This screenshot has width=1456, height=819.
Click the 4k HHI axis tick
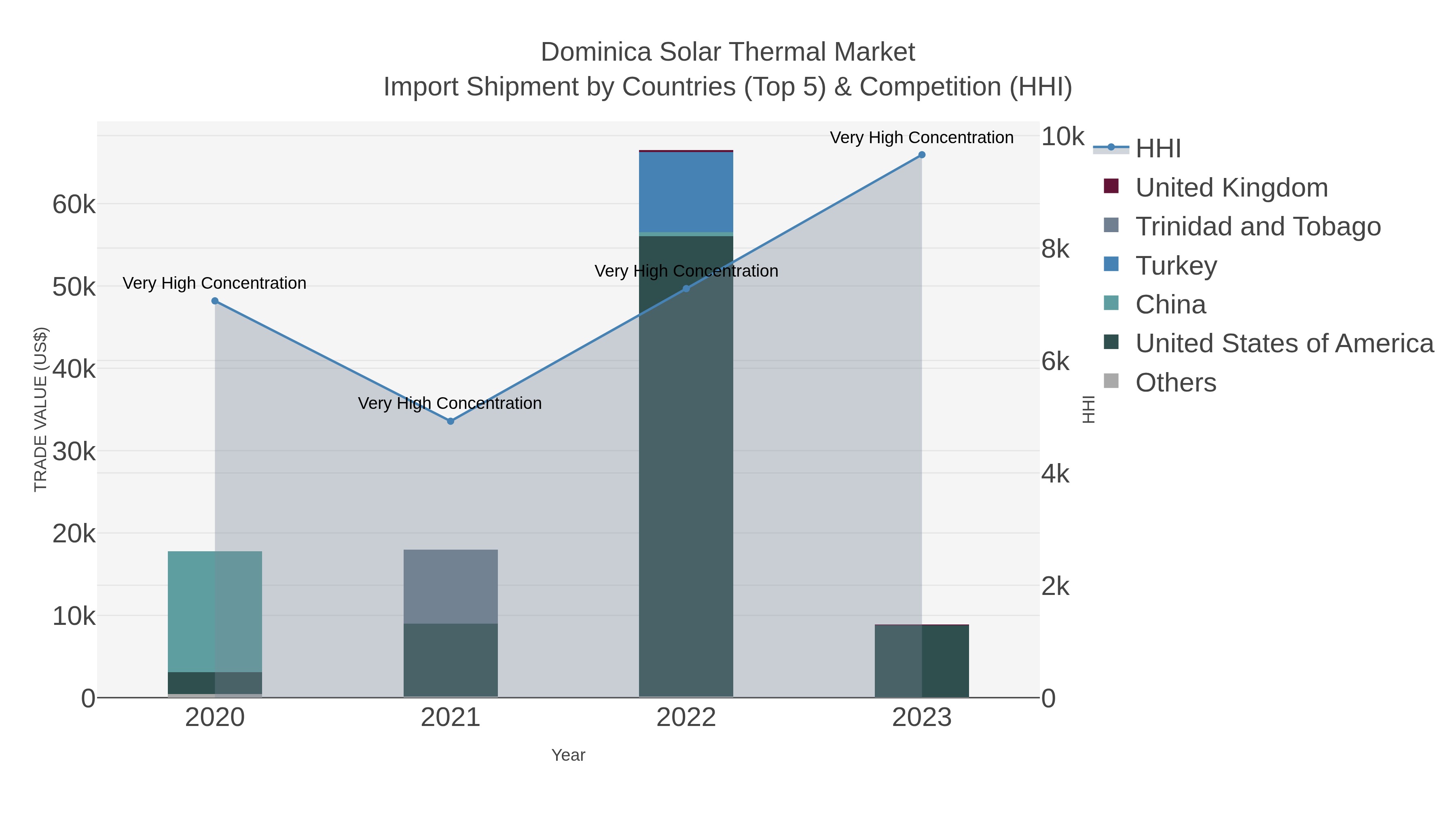(x=1055, y=474)
